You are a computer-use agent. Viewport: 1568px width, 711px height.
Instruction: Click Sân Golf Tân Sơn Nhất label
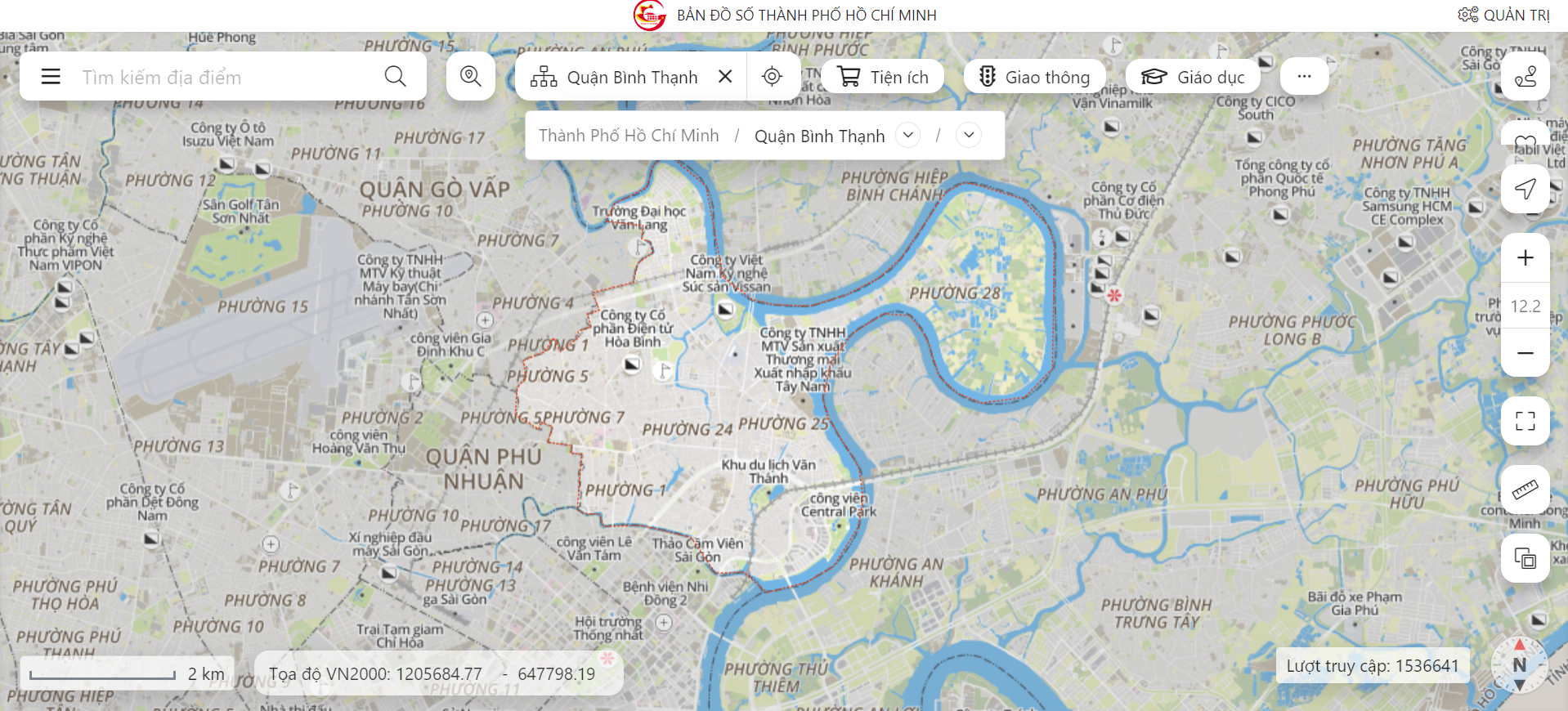(240, 211)
